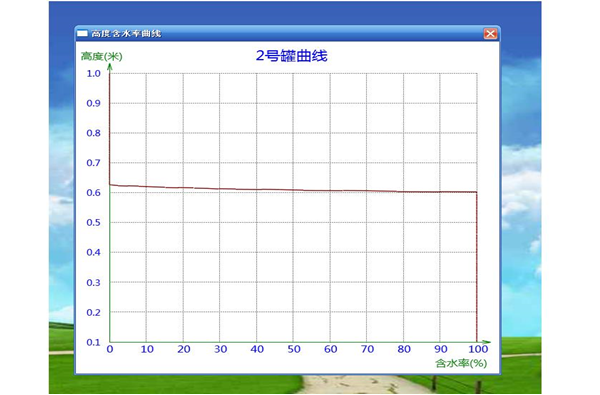Click the 20 tick on moisture axis
The width and height of the screenshot is (600, 395).
[184, 349]
